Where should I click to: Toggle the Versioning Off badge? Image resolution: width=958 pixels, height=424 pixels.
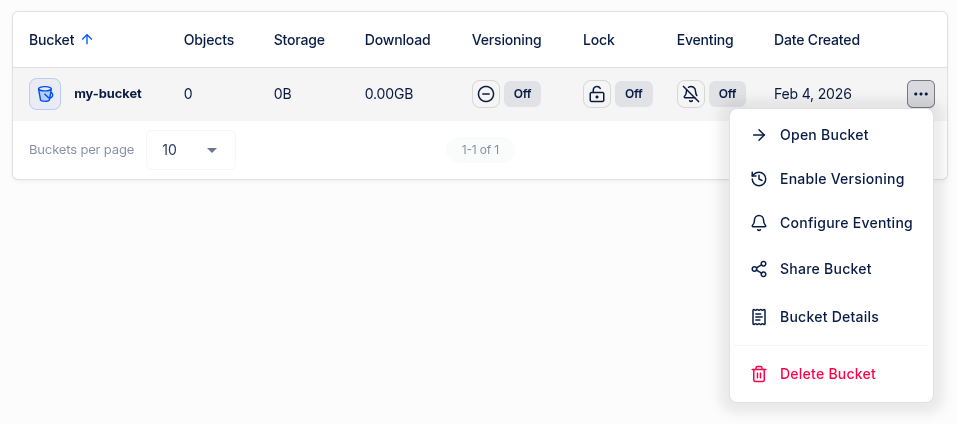pyautogui.click(x=522, y=94)
